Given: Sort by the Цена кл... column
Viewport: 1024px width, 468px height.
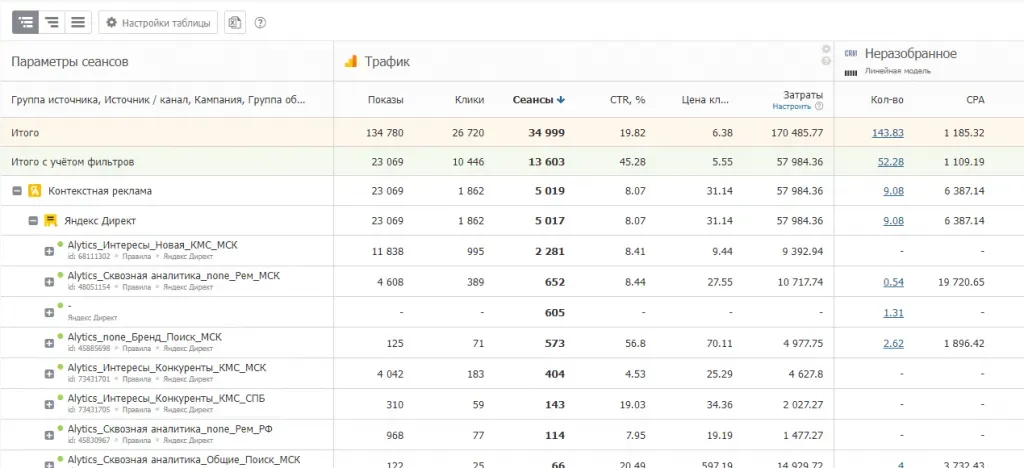Looking at the screenshot, I should tap(704, 100).
